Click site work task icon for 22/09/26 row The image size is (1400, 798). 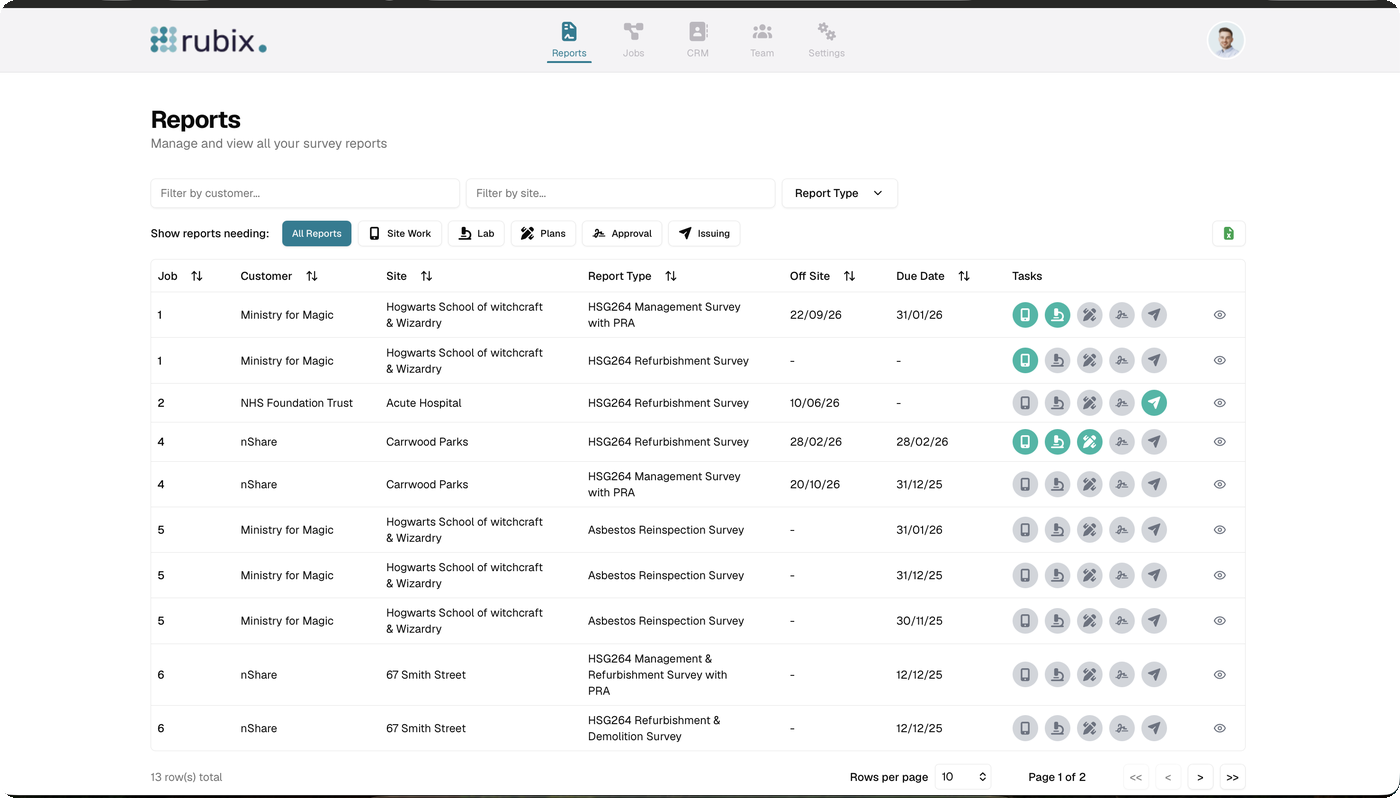pyautogui.click(x=1025, y=315)
